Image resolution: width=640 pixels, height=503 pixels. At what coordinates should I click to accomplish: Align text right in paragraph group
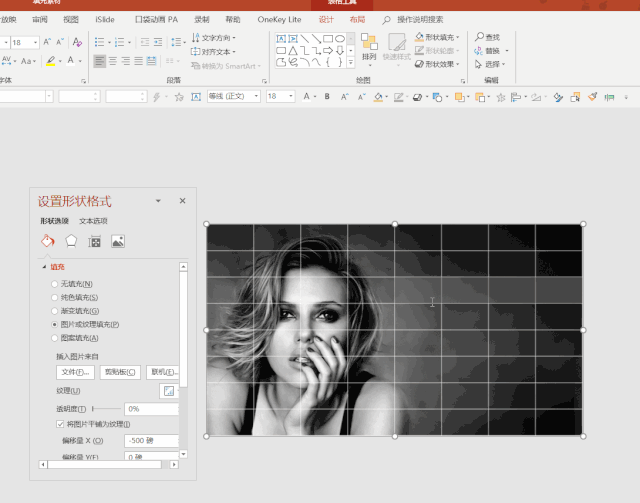(x=126, y=61)
